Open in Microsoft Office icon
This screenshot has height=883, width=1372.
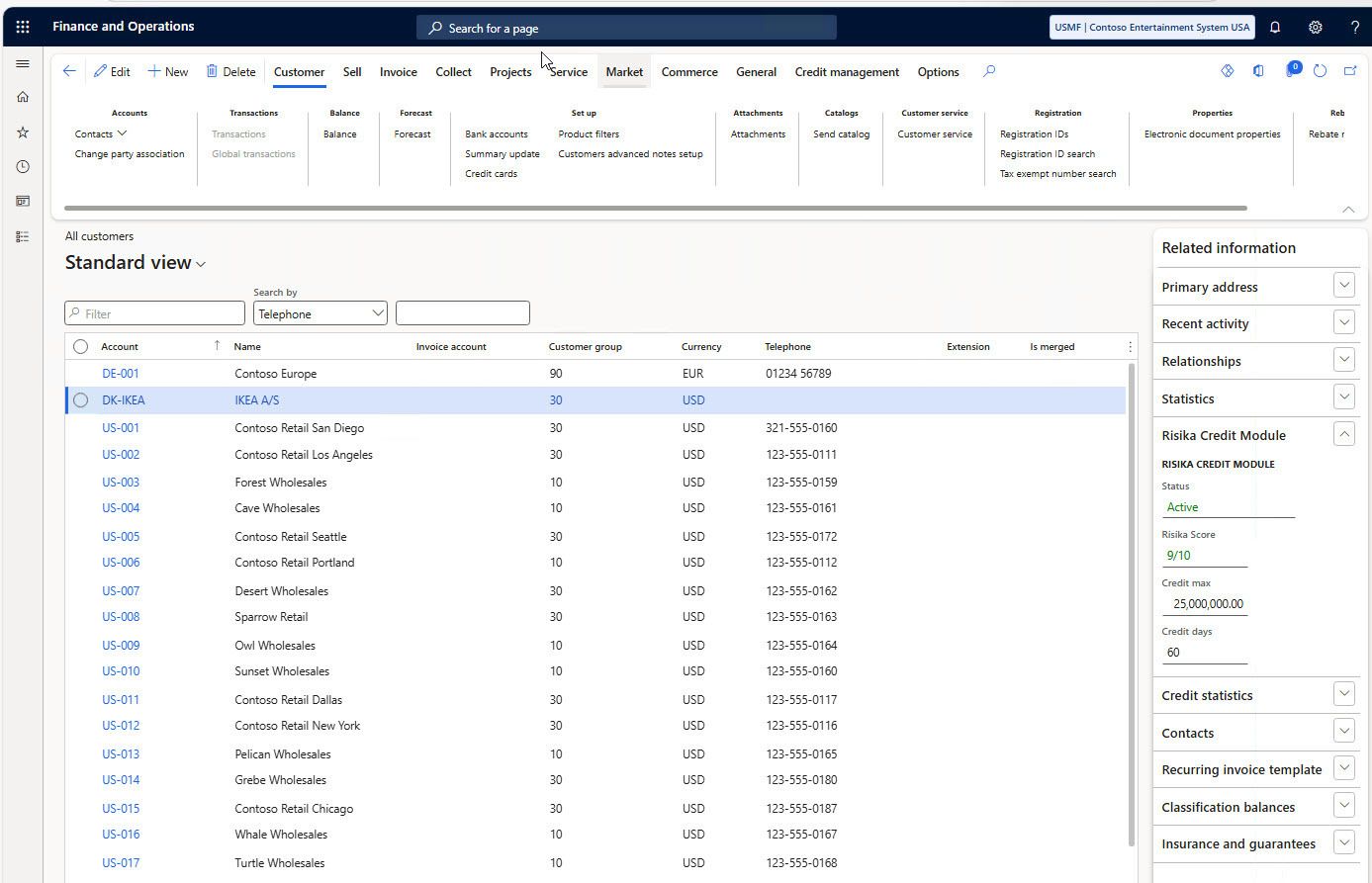(x=1258, y=71)
